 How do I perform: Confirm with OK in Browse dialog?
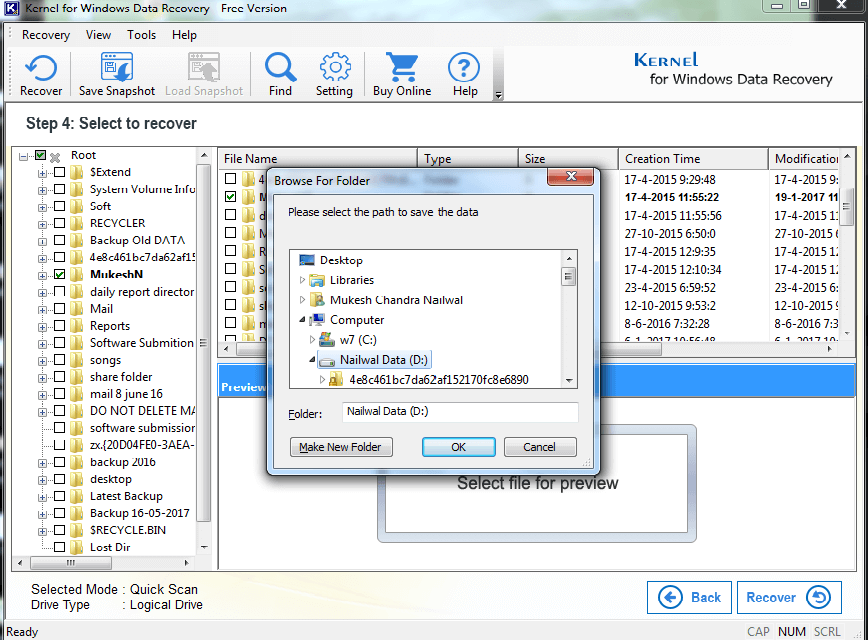pos(458,447)
